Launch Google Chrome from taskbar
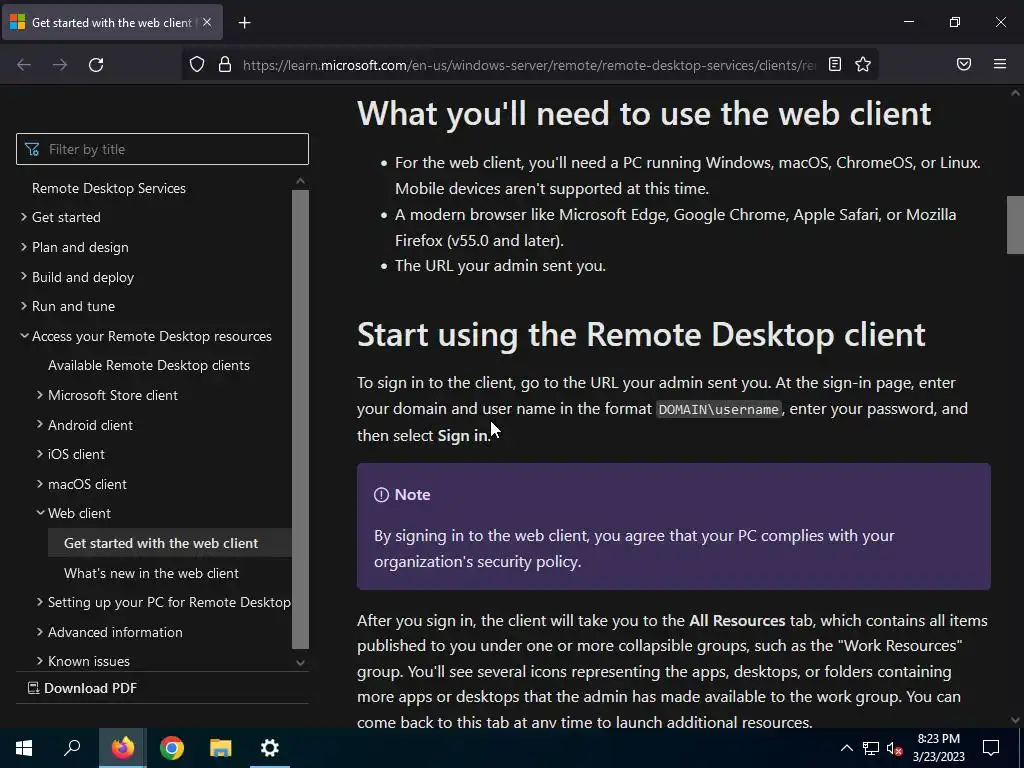This screenshot has height=768, width=1024. click(172, 748)
